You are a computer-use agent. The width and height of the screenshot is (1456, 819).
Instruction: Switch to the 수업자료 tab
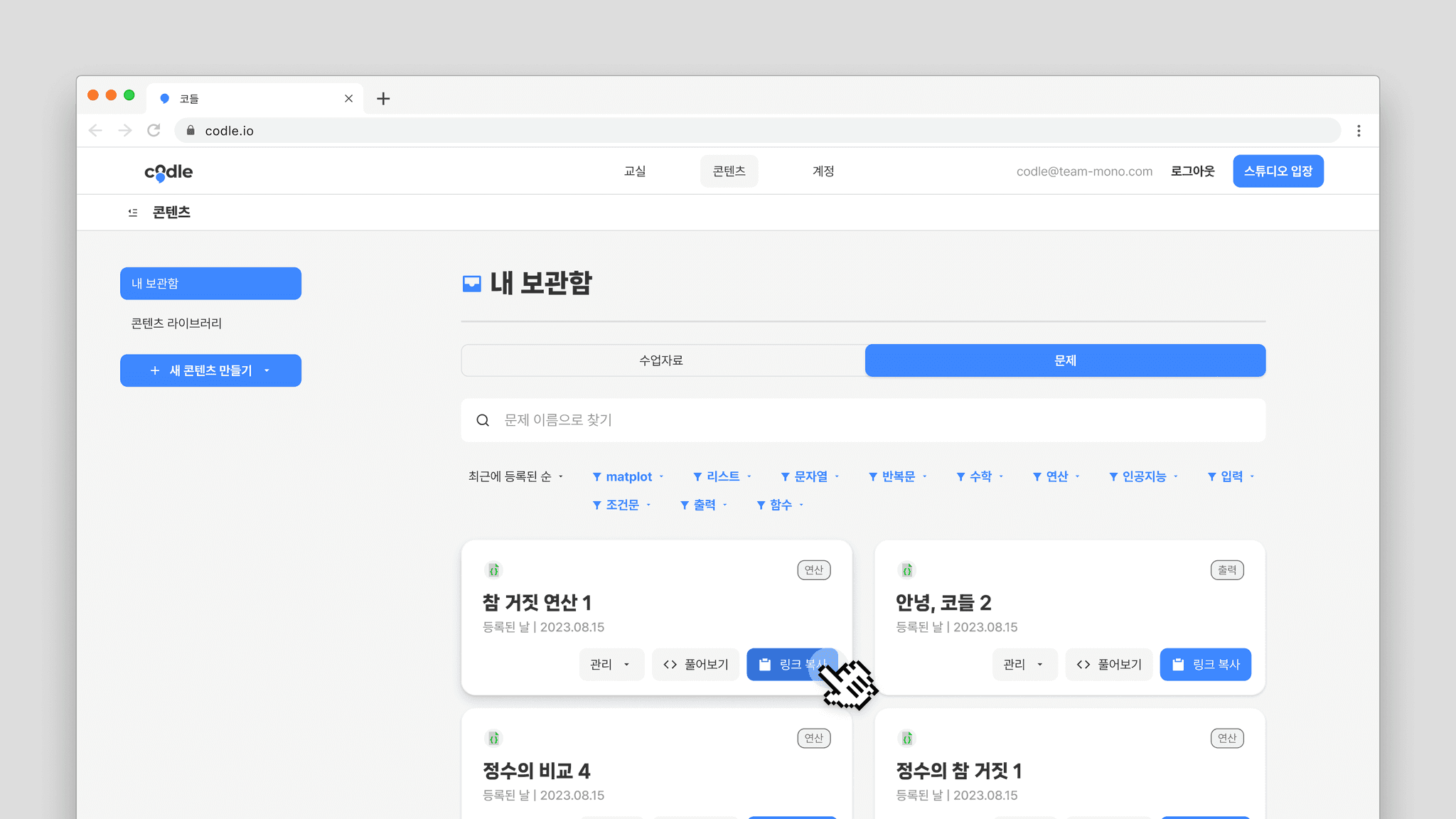[x=662, y=360]
